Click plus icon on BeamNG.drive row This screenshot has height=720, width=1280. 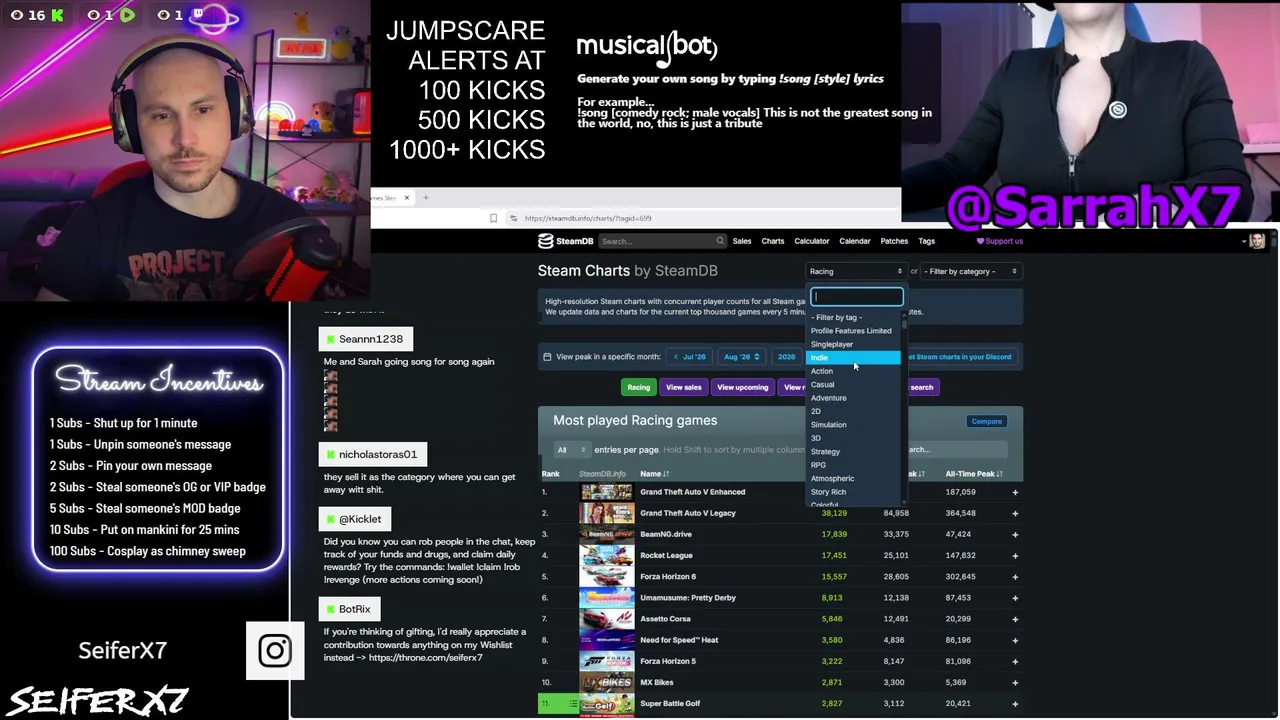(x=1015, y=534)
